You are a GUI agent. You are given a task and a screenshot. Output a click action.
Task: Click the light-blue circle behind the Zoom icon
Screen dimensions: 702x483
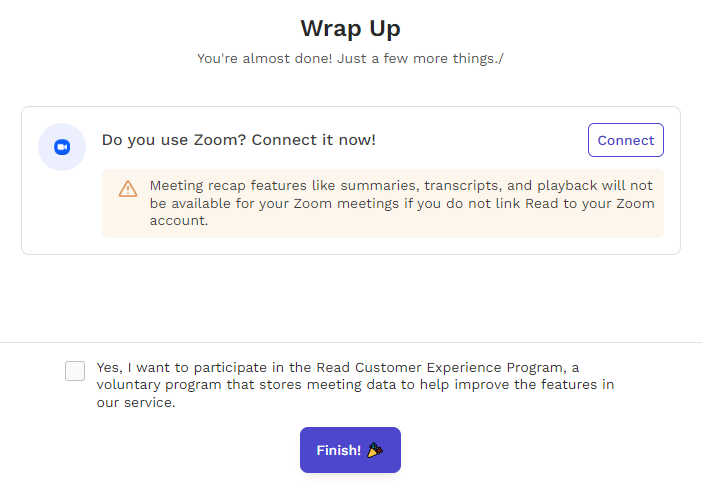[62, 147]
